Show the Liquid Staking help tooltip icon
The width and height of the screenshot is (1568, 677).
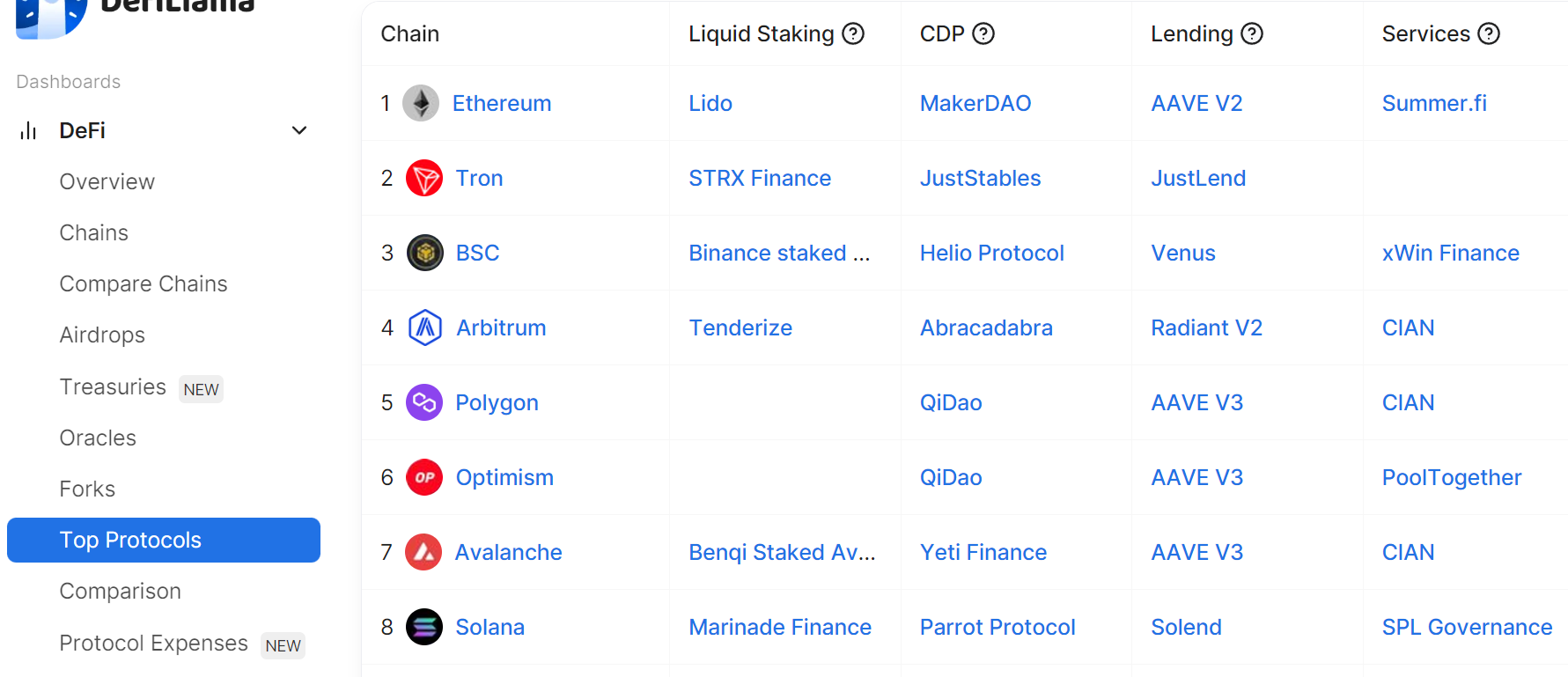tap(853, 33)
